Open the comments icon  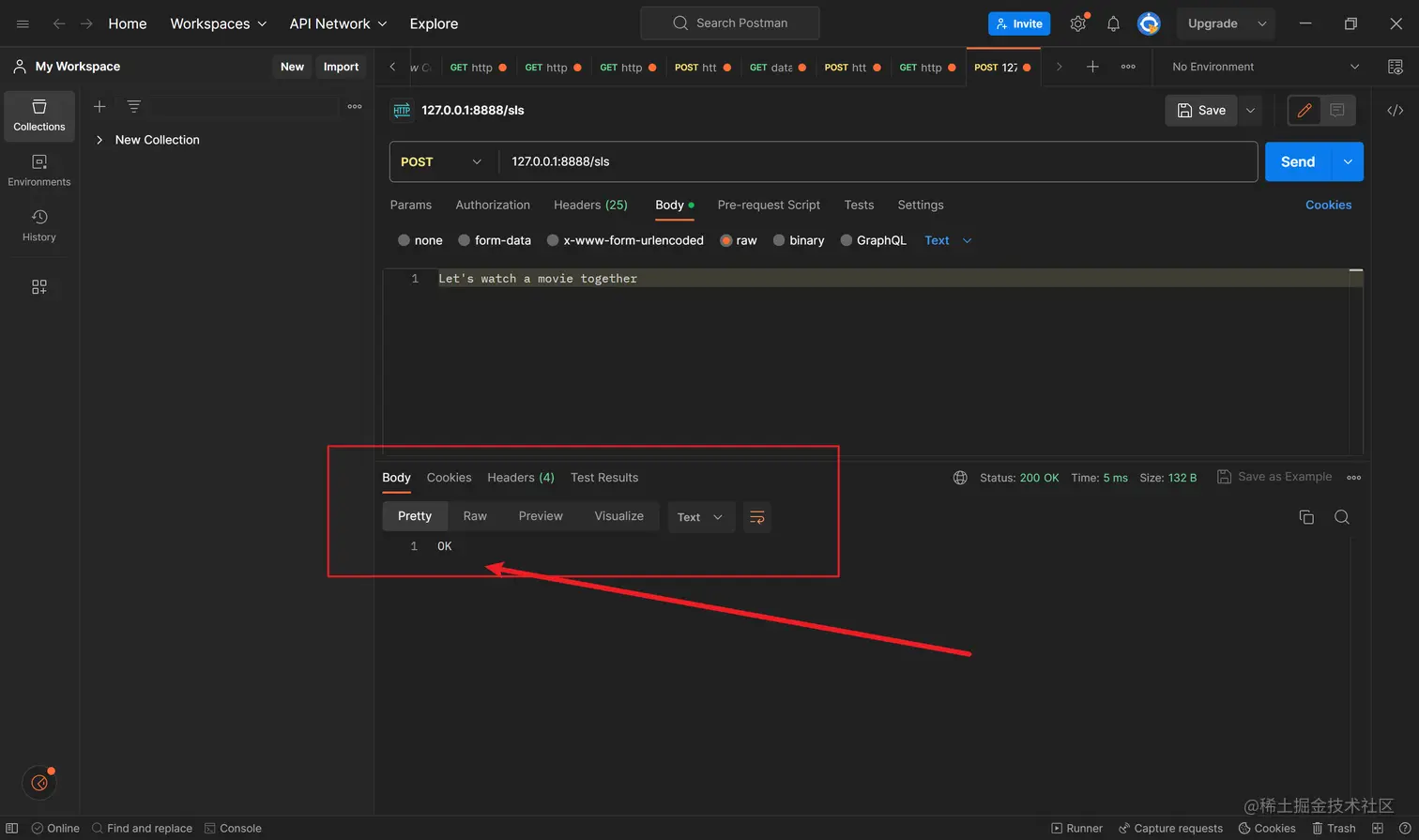tap(1337, 110)
